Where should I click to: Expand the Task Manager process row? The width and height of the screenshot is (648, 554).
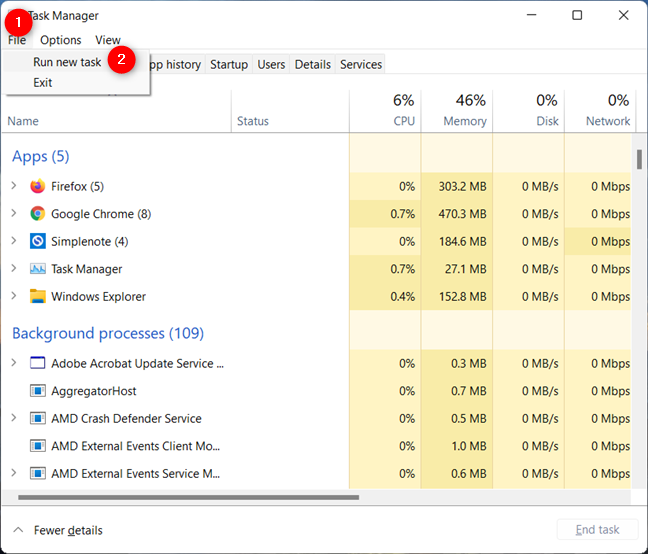[14, 269]
